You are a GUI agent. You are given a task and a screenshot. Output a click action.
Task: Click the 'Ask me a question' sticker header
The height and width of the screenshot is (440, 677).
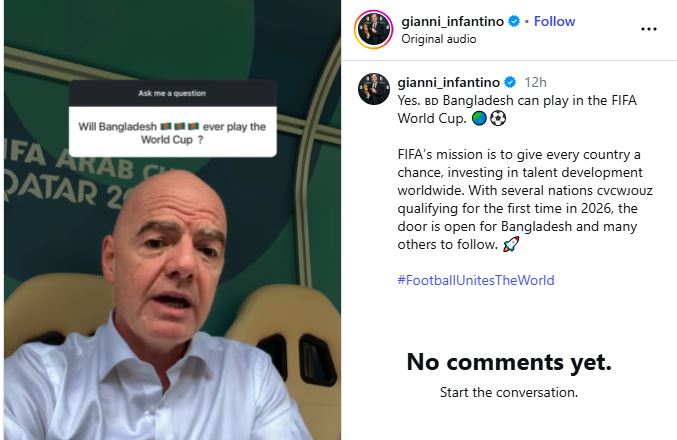click(173, 93)
